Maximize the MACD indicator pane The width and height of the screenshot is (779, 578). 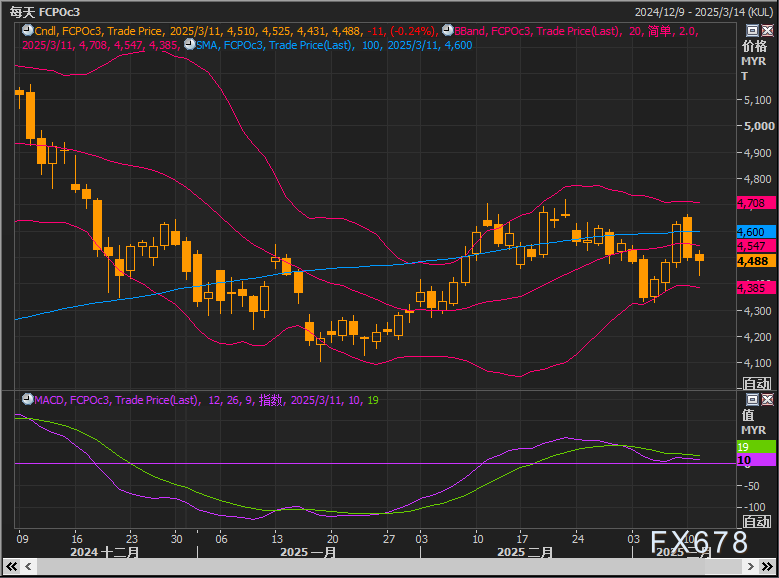click(x=751, y=398)
